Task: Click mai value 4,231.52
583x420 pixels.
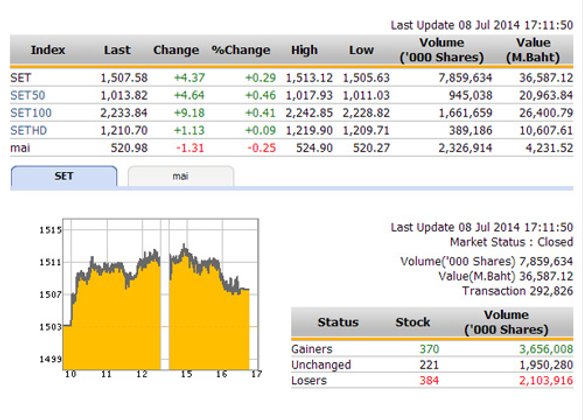Action: pyautogui.click(x=549, y=148)
